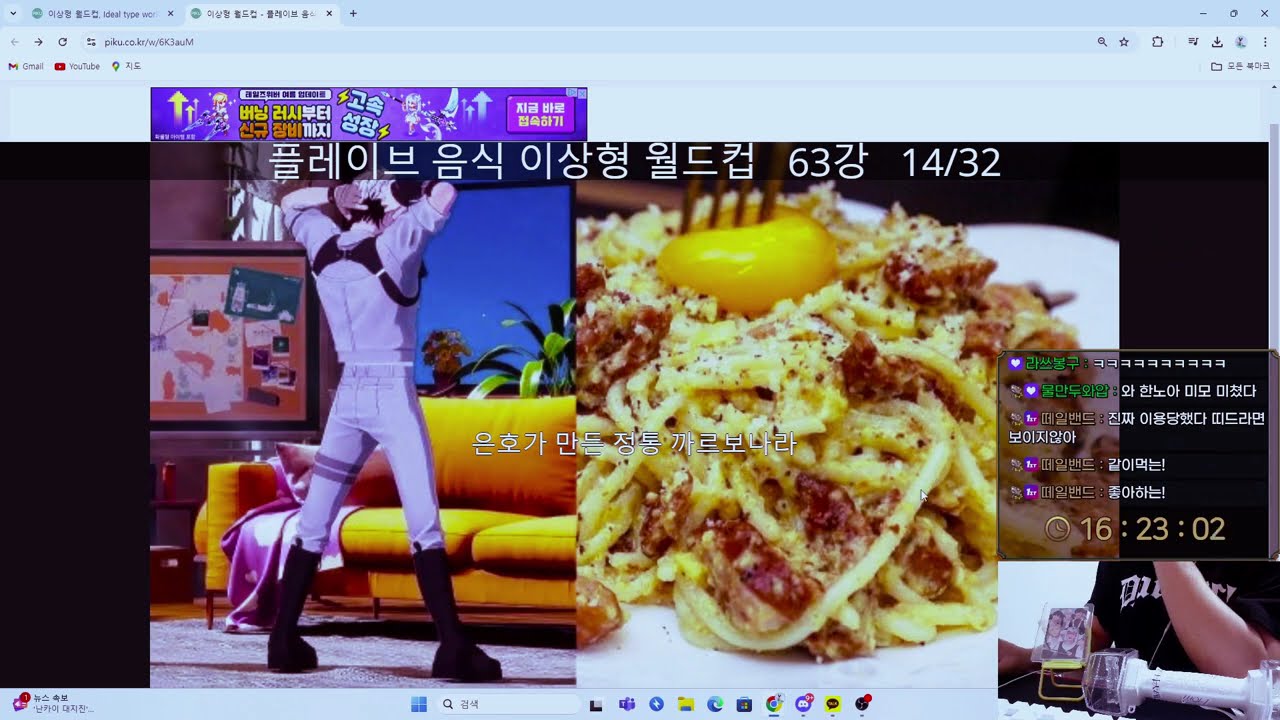
Task: Minimize the Chrome window
Action: pyautogui.click(x=1203, y=13)
